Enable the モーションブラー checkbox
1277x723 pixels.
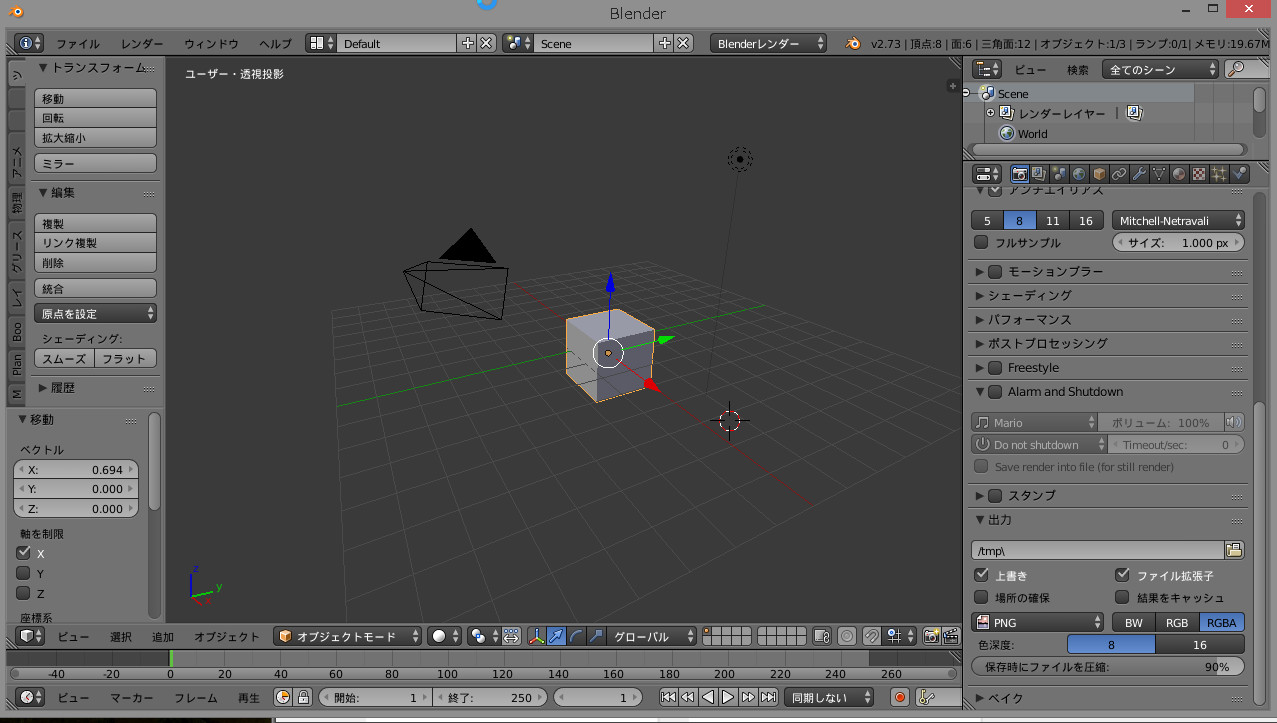[x=995, y=271]
